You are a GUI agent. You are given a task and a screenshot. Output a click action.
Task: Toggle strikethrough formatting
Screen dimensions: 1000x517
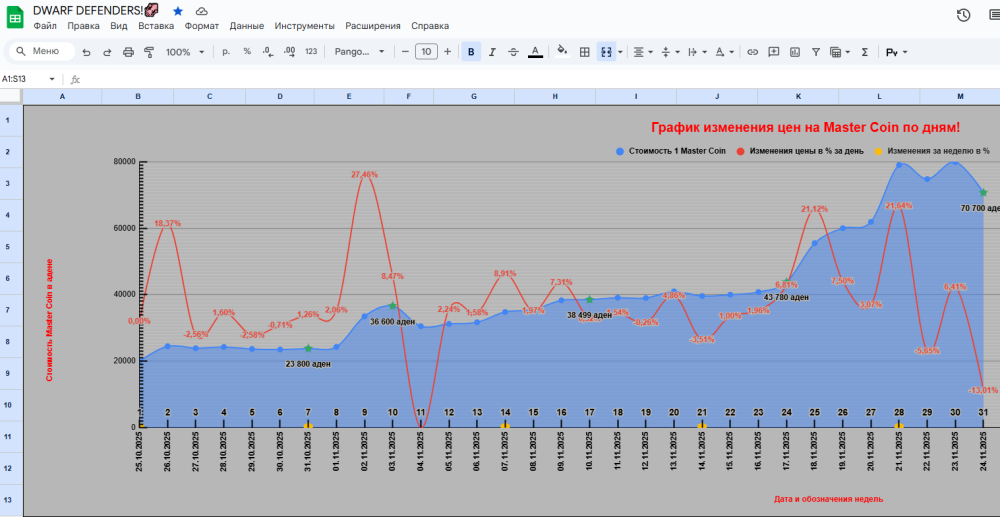(513, 52)
